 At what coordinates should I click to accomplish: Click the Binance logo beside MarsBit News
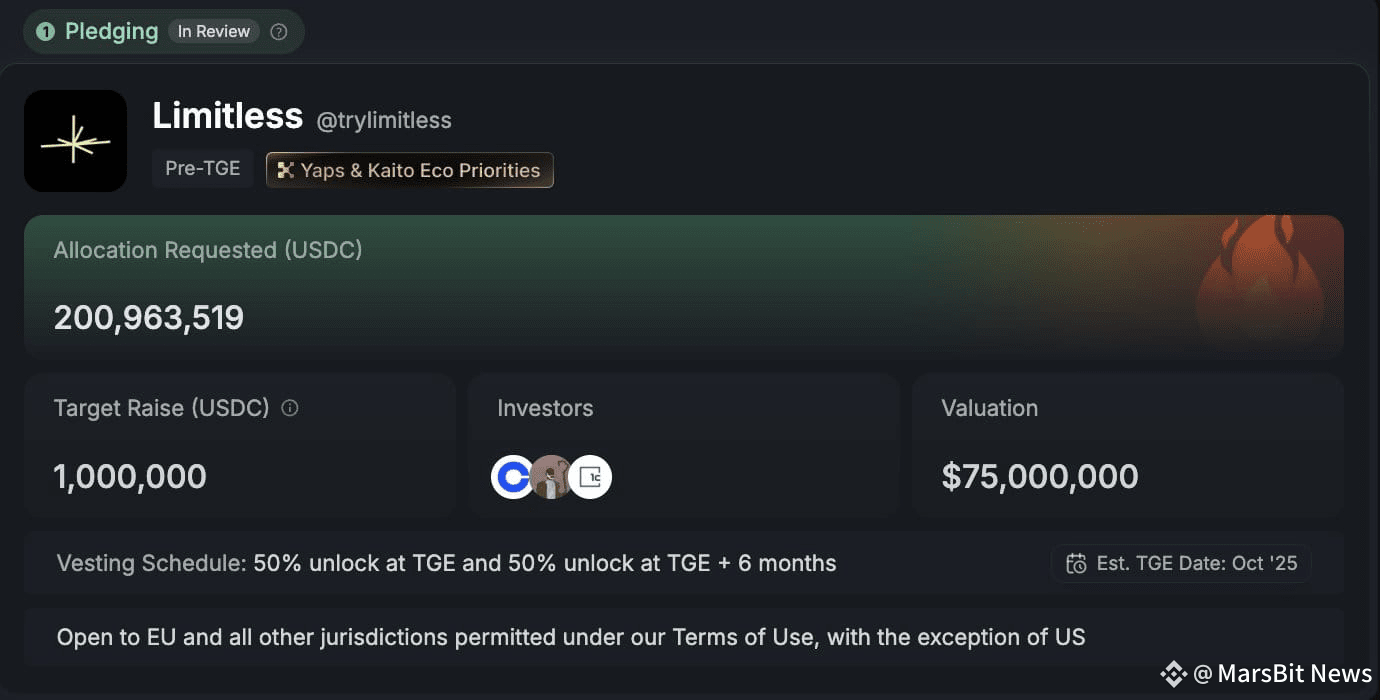click(1173, 674)
